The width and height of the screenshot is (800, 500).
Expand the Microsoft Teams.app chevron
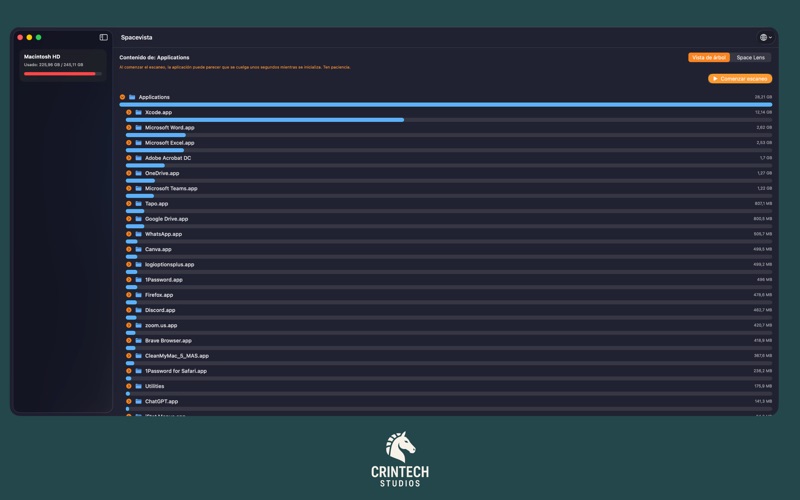click(129, 188)
